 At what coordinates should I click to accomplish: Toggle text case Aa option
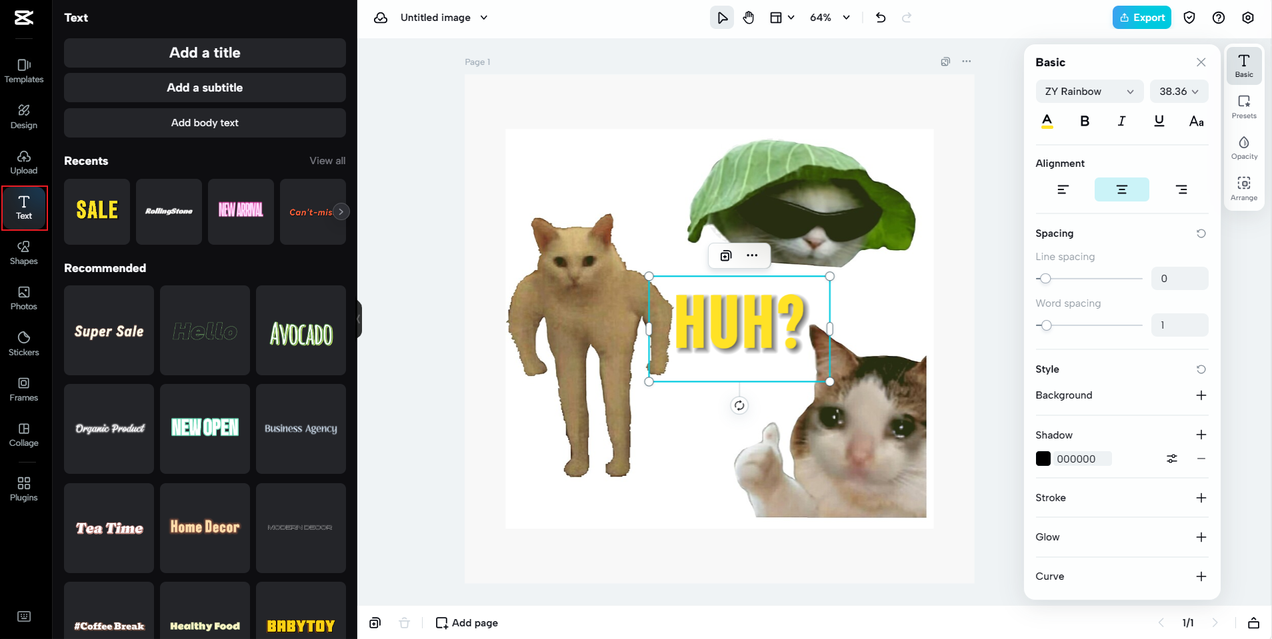[1196, 121]
